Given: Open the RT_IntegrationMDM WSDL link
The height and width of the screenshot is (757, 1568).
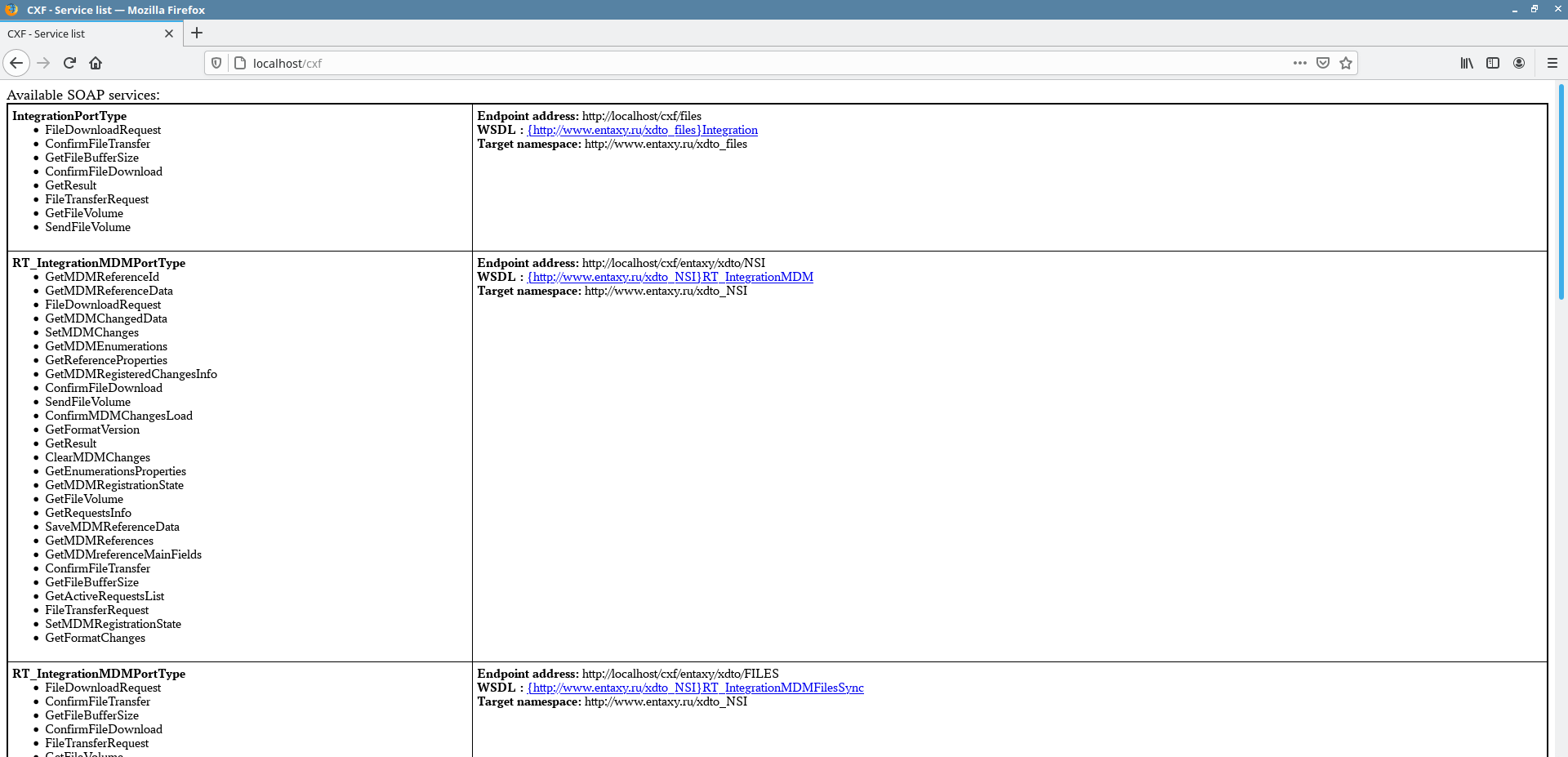Looking at the screenshot, I should coord(670,277).
